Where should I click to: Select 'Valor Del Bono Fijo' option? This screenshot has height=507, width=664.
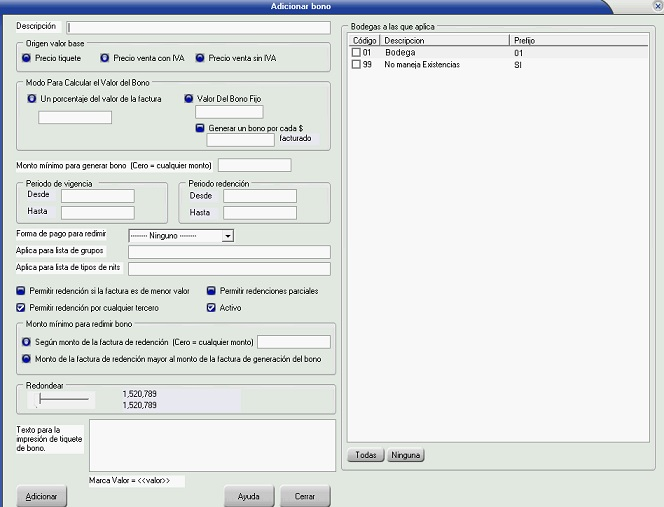[x=188, y=99]
